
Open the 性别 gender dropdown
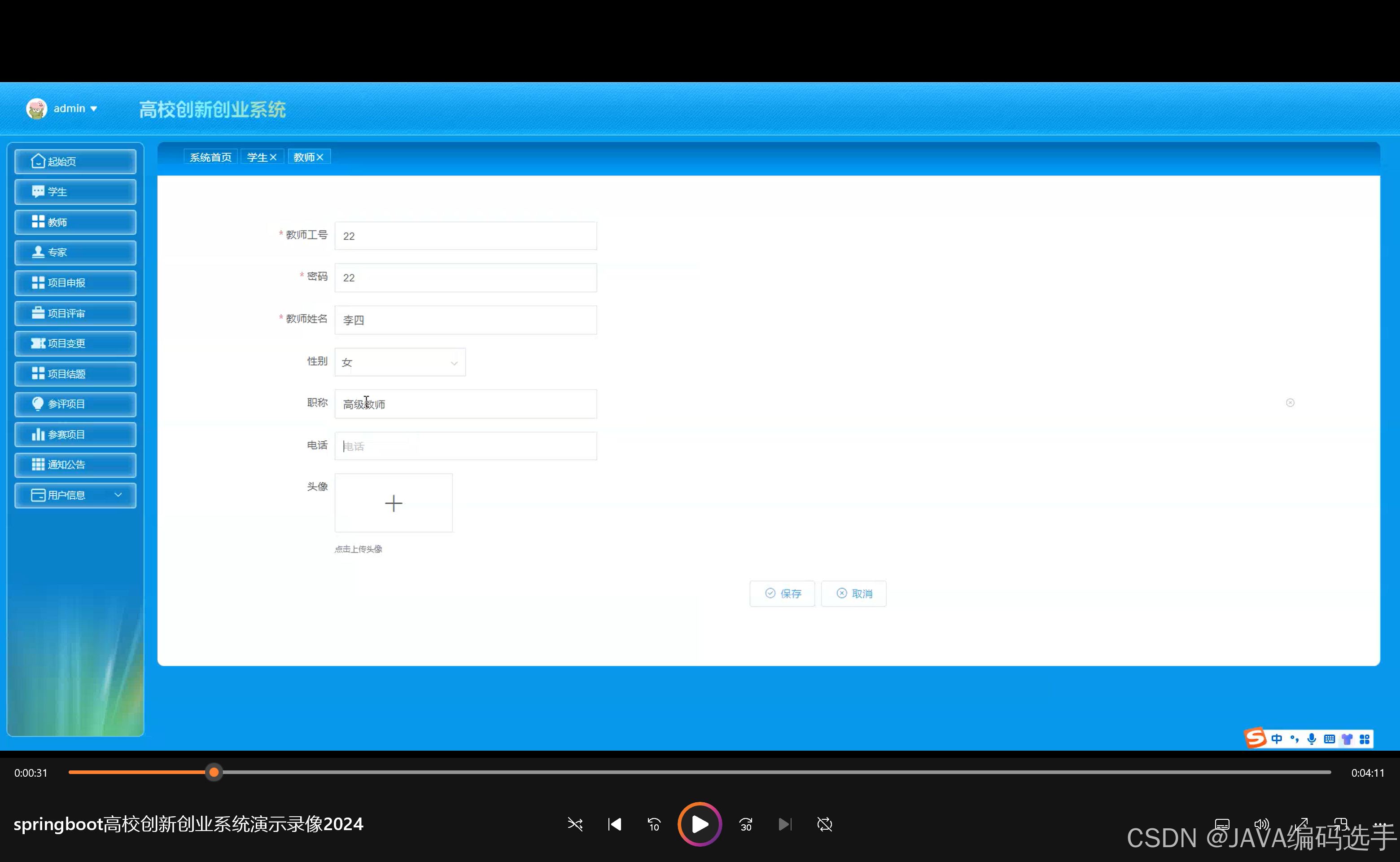(400, 363)
